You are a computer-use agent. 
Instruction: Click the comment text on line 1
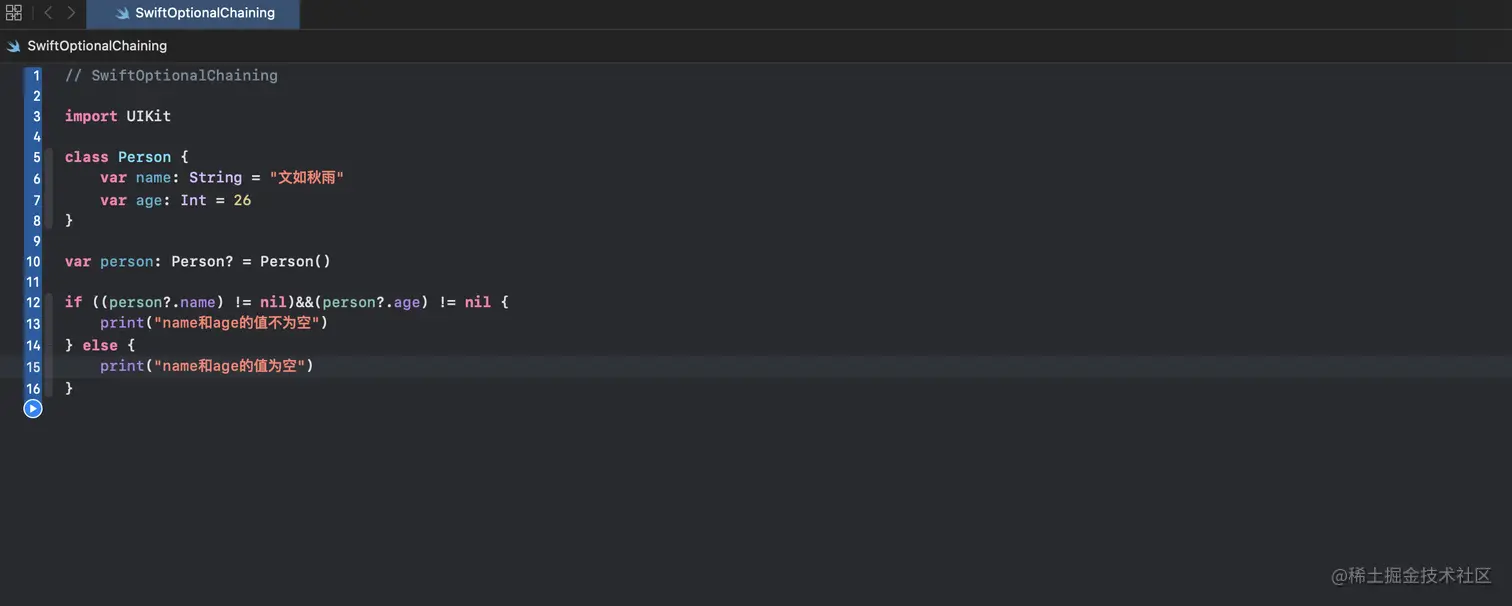172,76
